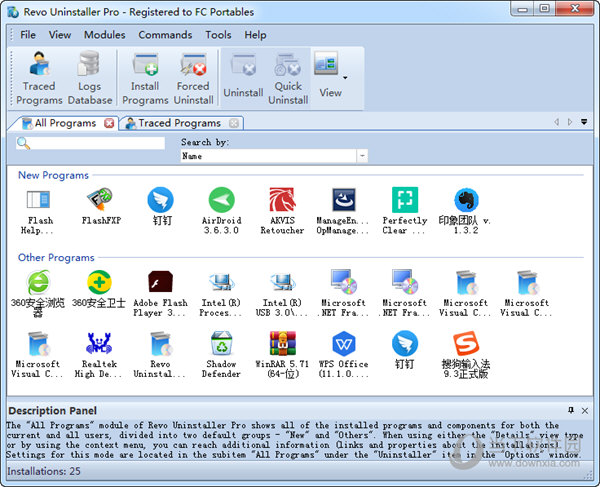Pin the Description Panel

pos(571,410)
